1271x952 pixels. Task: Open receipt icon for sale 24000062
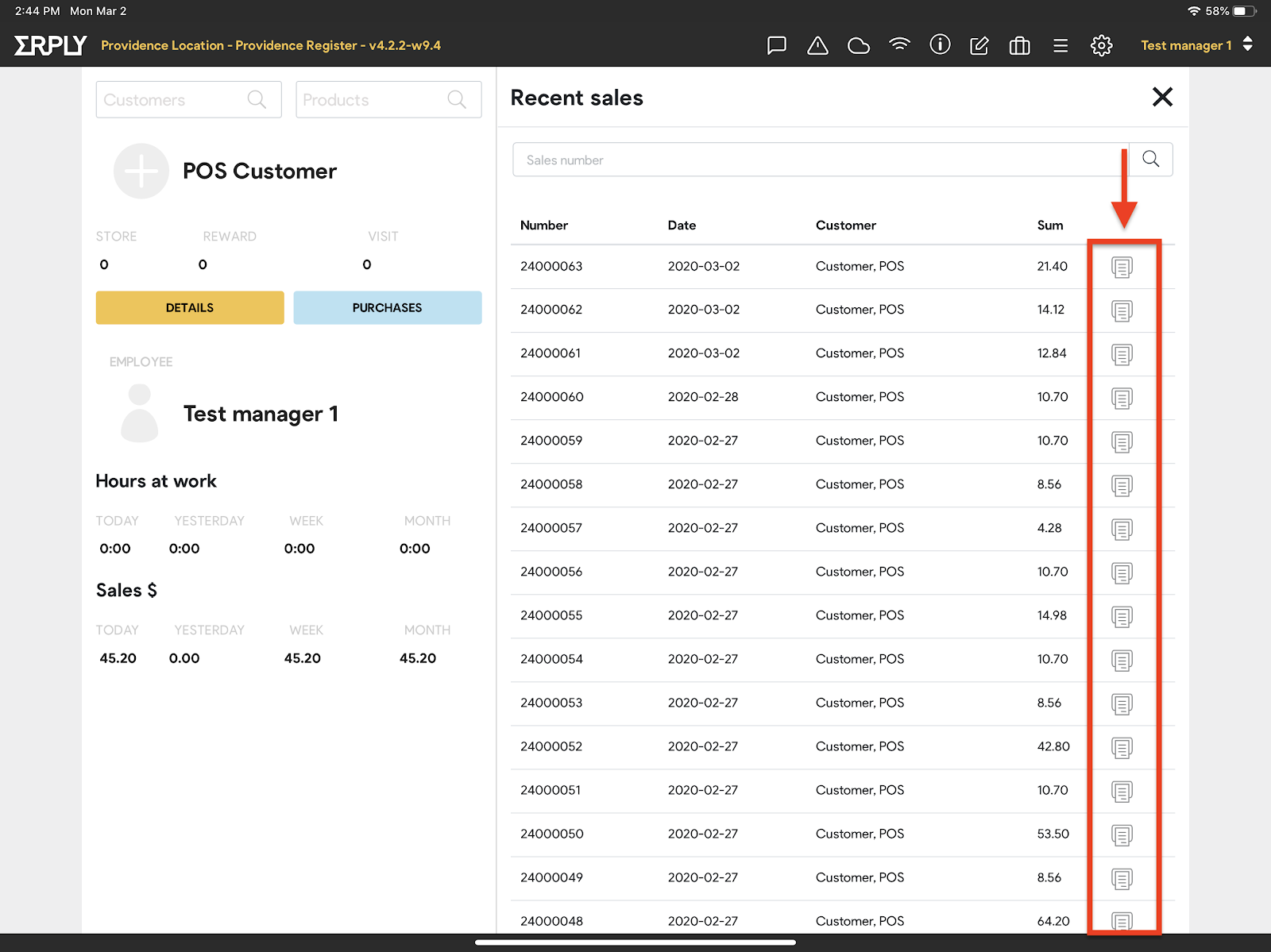[x=1122, y=311]
